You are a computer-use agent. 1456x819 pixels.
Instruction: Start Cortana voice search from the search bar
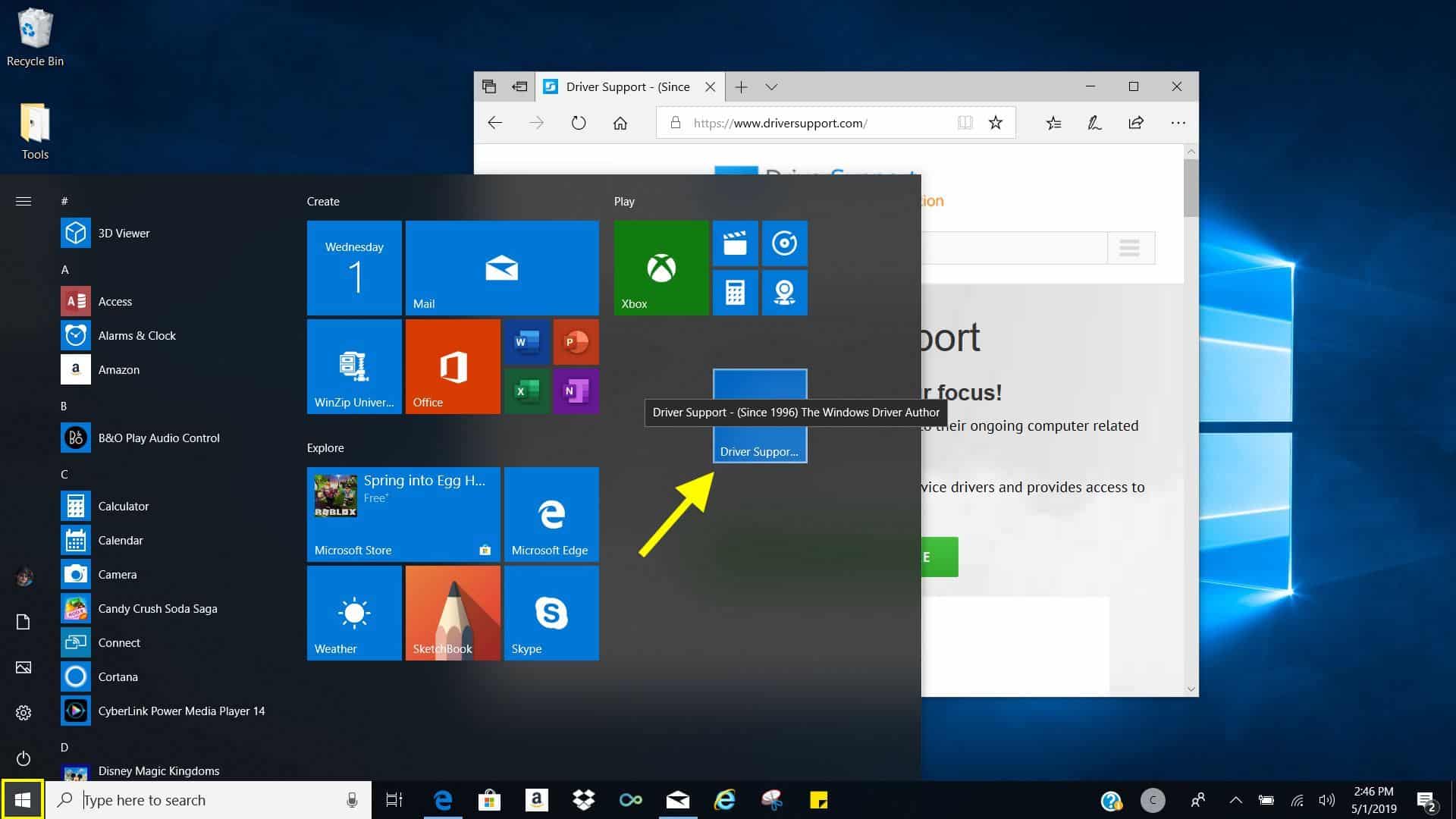click(353, 799)
